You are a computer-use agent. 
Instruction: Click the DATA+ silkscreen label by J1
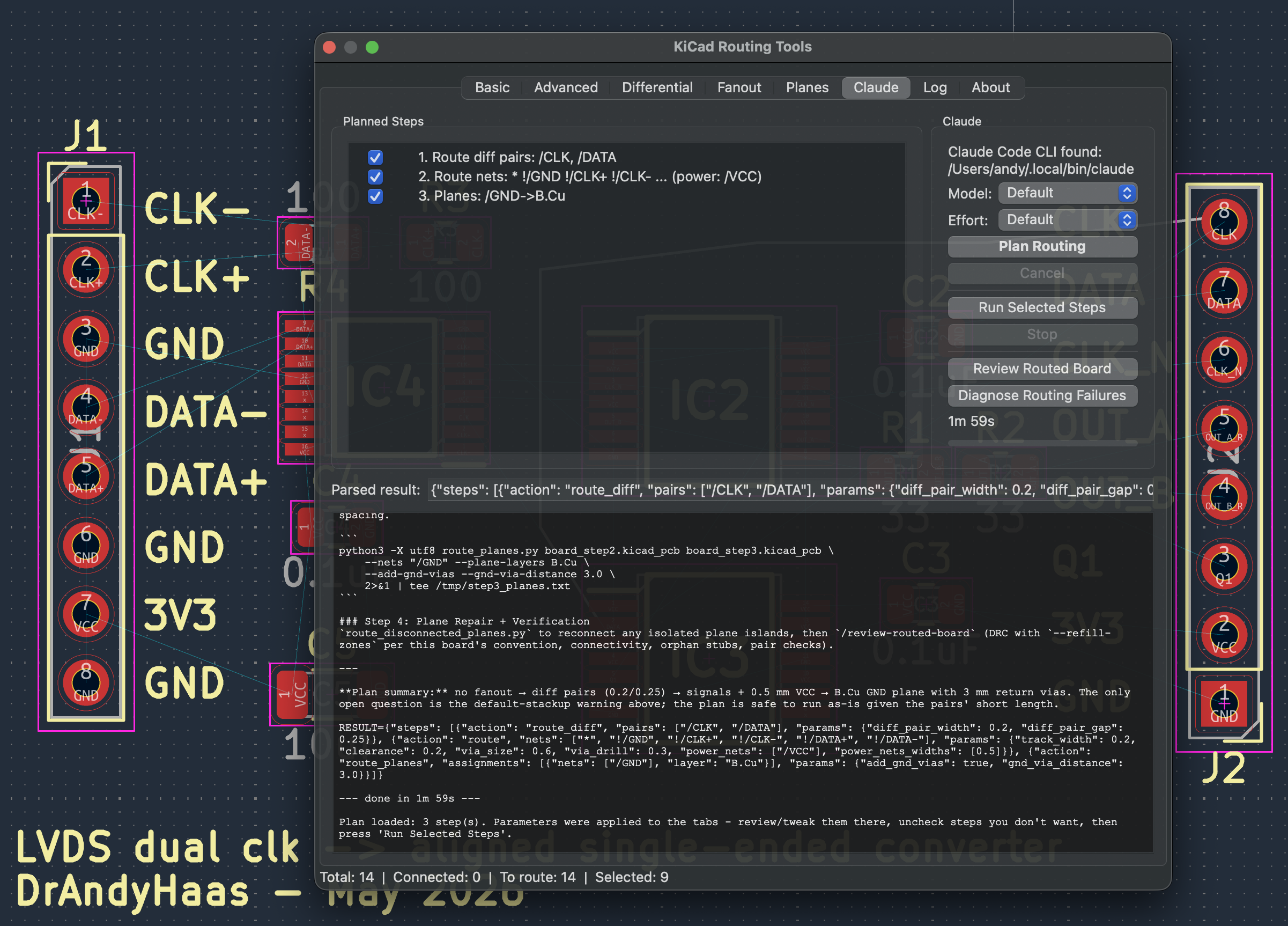pos(205,480)
